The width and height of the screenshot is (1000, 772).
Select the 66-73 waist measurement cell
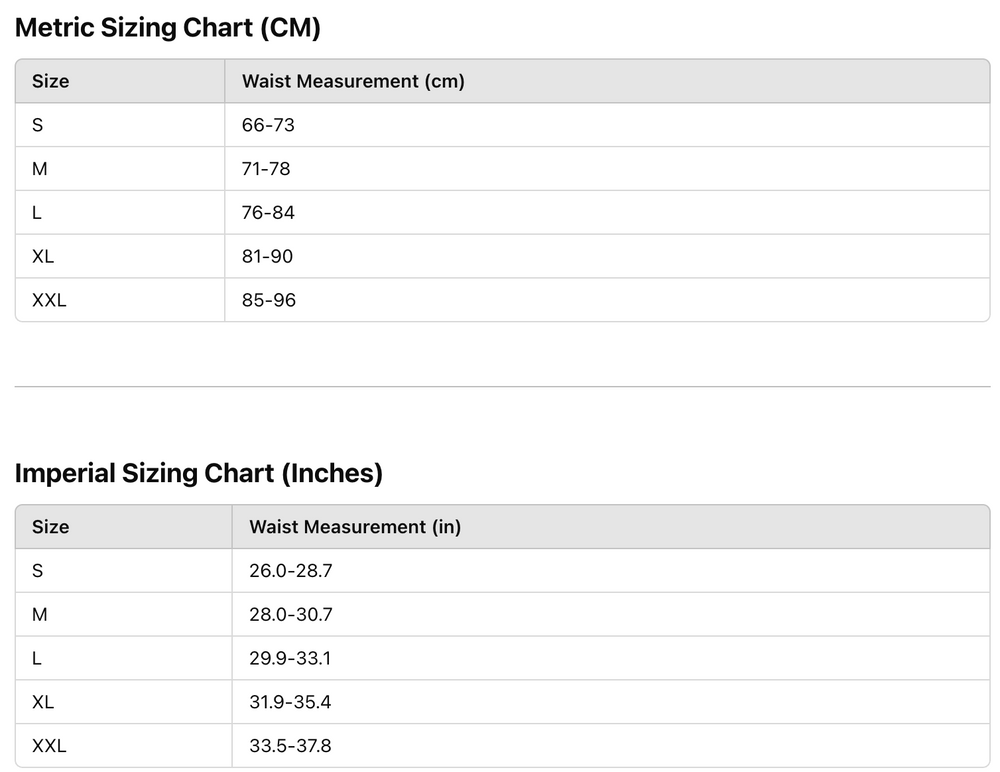[268, 125]
